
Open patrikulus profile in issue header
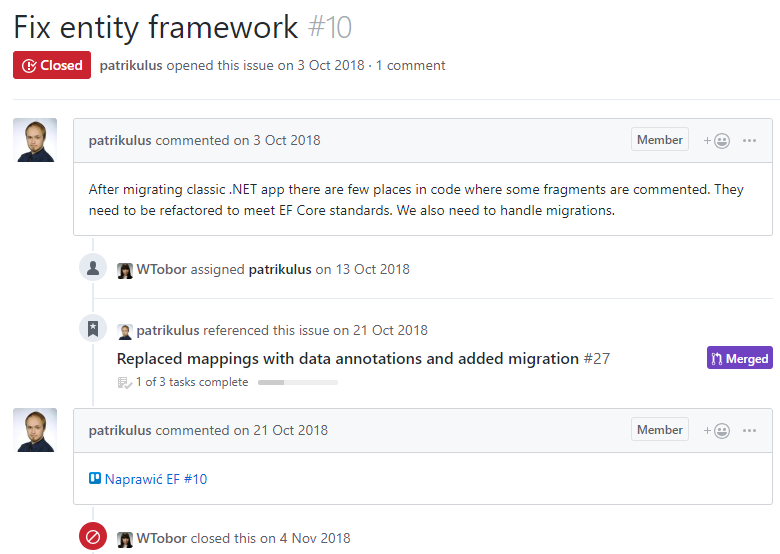coord(131,65)
